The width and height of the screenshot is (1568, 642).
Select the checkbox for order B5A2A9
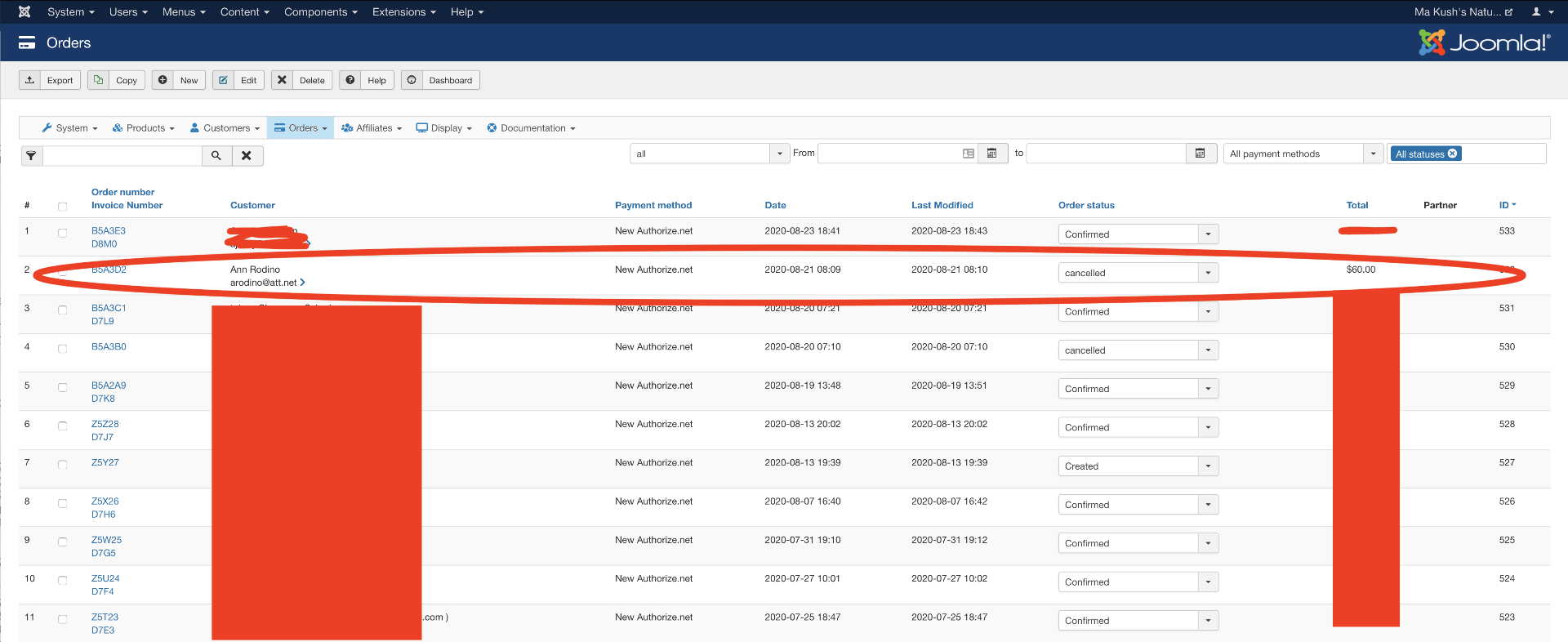coord(63,387)
